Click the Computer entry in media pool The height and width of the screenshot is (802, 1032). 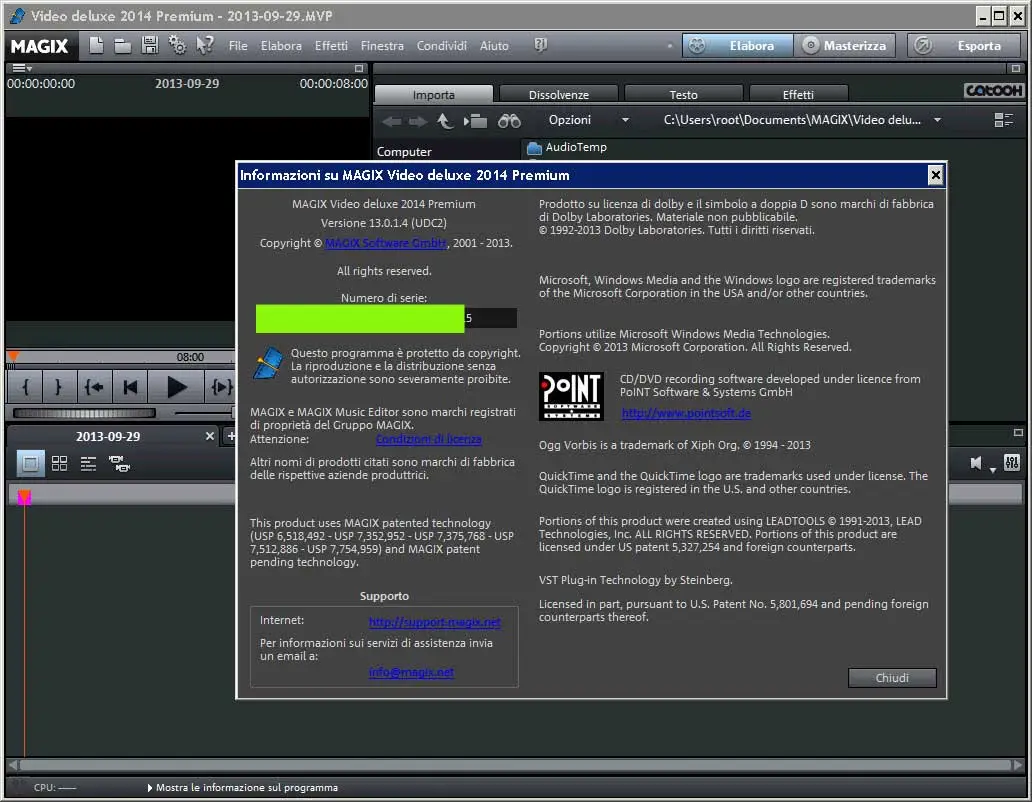tap(404, 151)
